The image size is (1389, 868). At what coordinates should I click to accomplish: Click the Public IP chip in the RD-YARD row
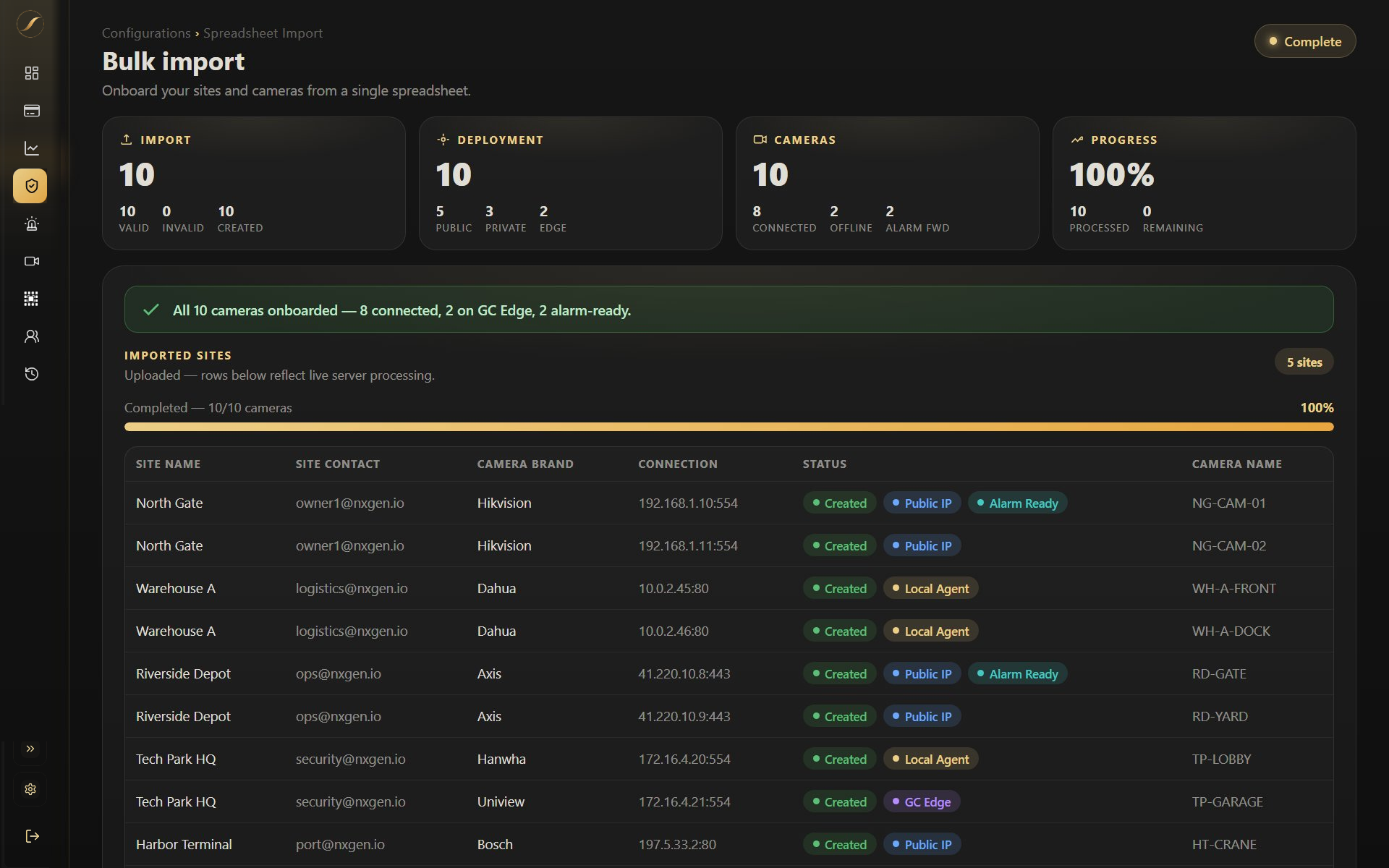pos(922,716)
